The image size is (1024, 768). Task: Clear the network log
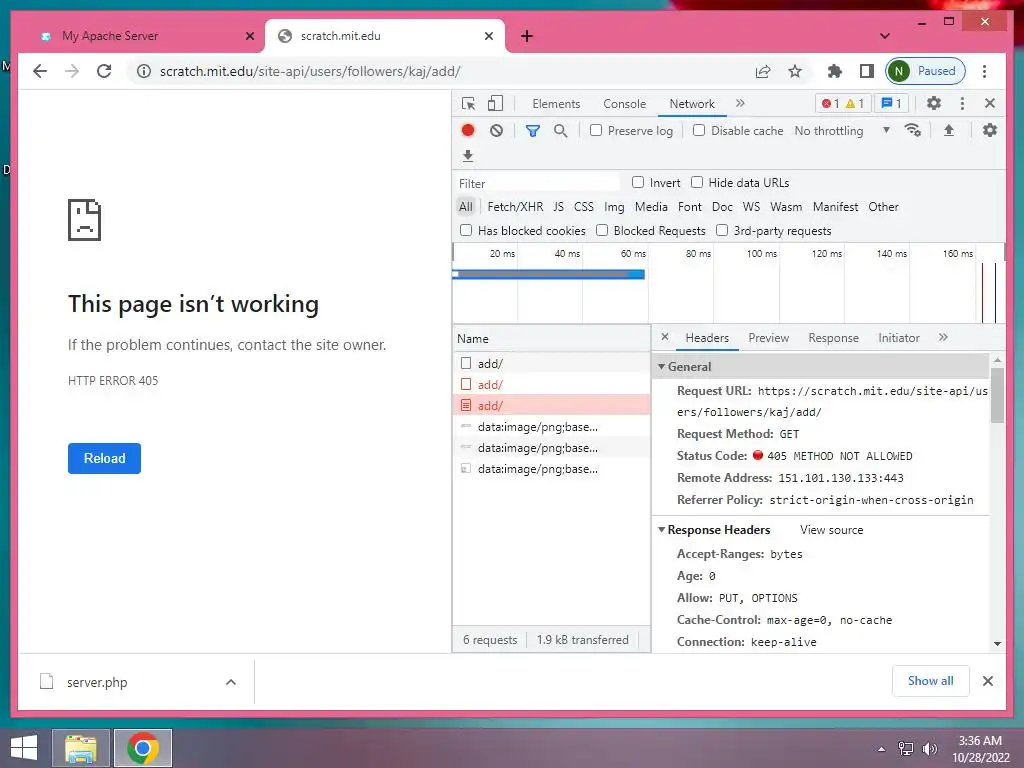click(496, 130)
